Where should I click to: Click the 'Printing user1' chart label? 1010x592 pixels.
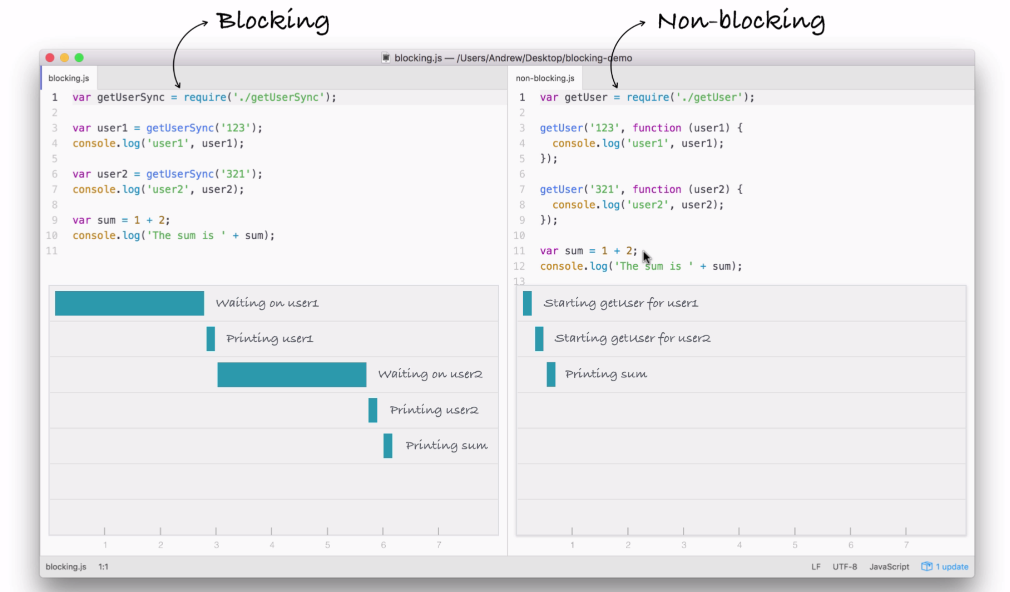pos(269,338)
